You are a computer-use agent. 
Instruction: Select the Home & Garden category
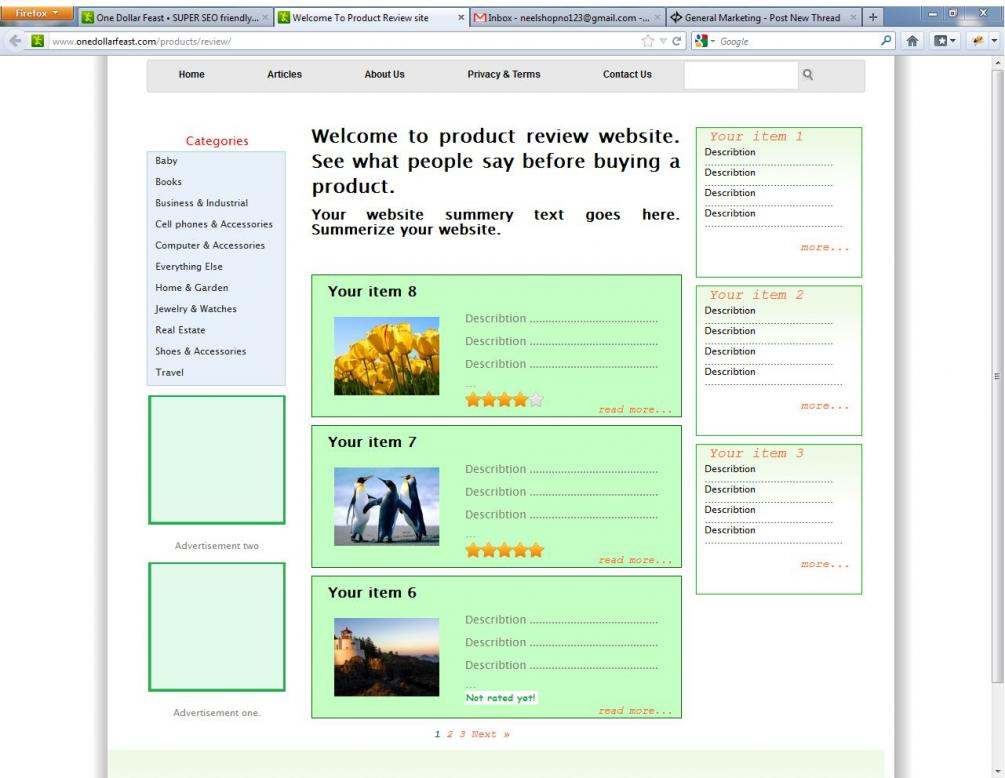[x=192, y=288]
